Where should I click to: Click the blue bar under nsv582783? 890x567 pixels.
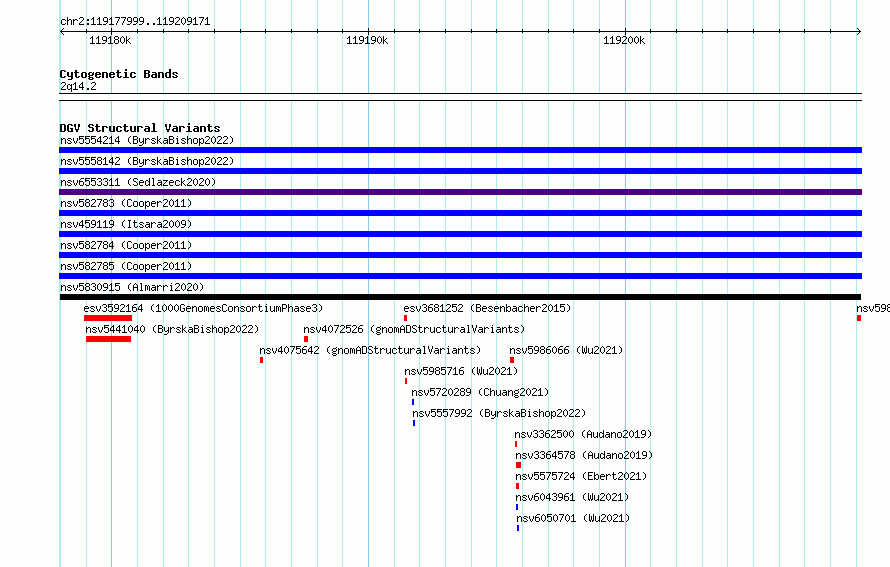[x=460, y=213]
